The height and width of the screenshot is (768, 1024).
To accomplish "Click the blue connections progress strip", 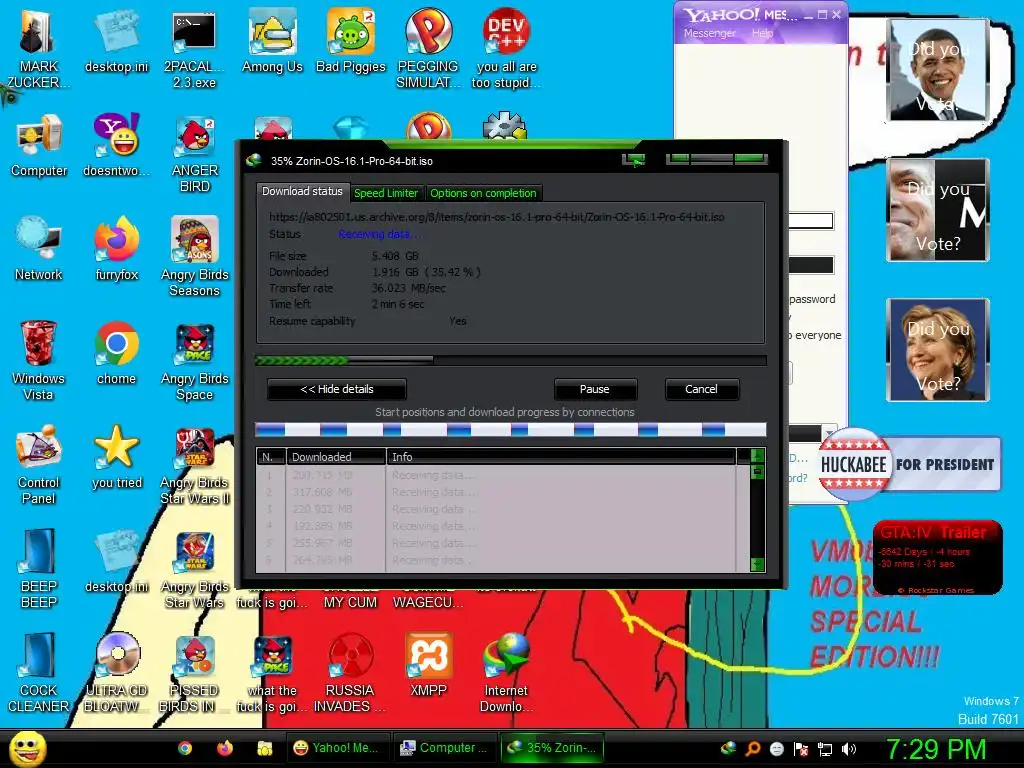I will click(510, 430).
